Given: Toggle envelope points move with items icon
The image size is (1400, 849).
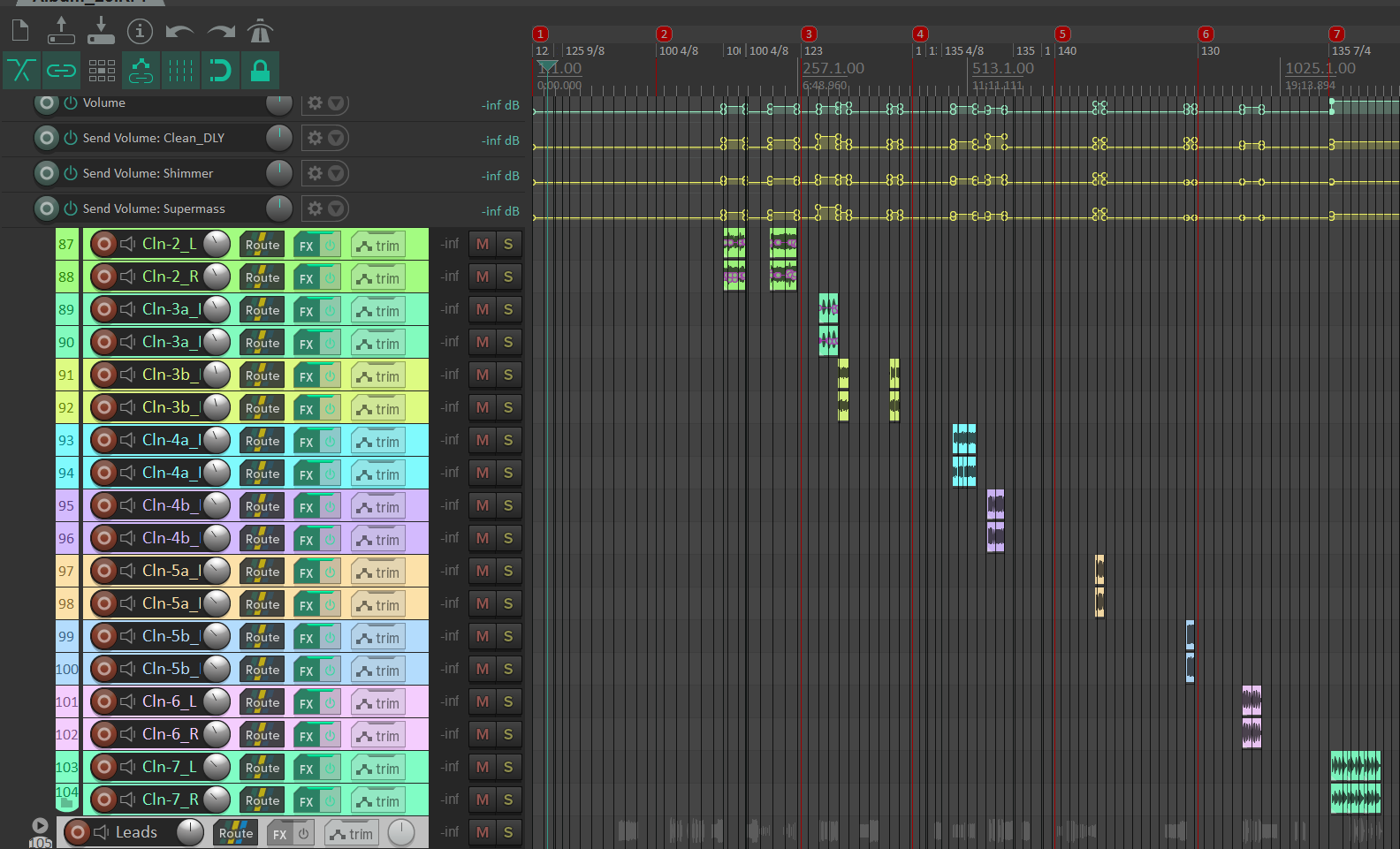Looking at the screenshot, I should [141, 71].
